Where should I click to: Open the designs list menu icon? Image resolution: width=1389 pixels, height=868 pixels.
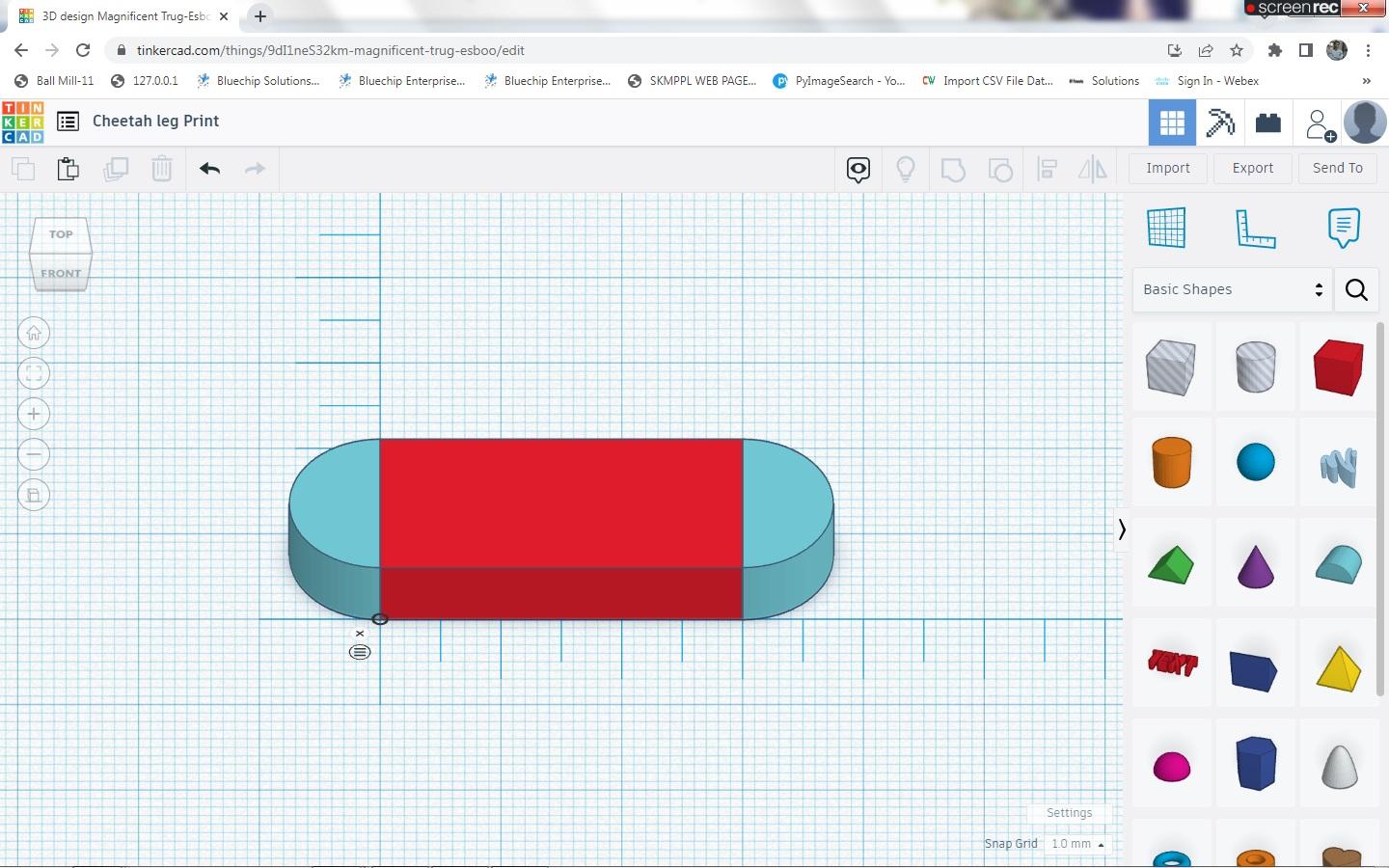[68, 122]
